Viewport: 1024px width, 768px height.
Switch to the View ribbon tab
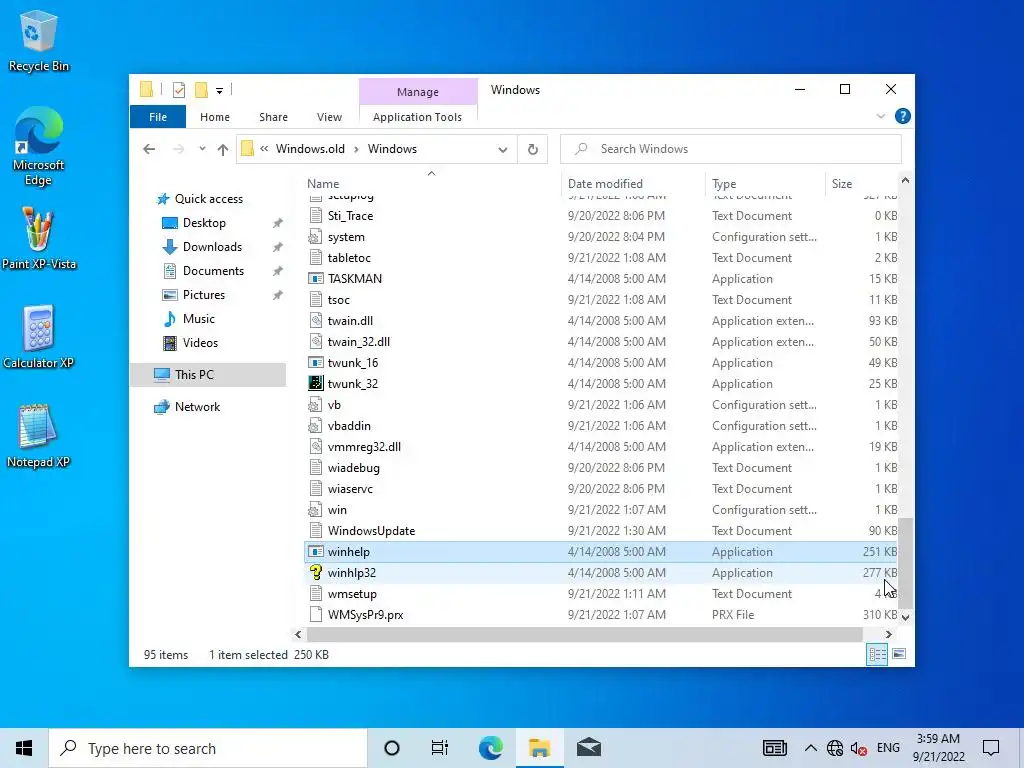(x=329, y=117)
